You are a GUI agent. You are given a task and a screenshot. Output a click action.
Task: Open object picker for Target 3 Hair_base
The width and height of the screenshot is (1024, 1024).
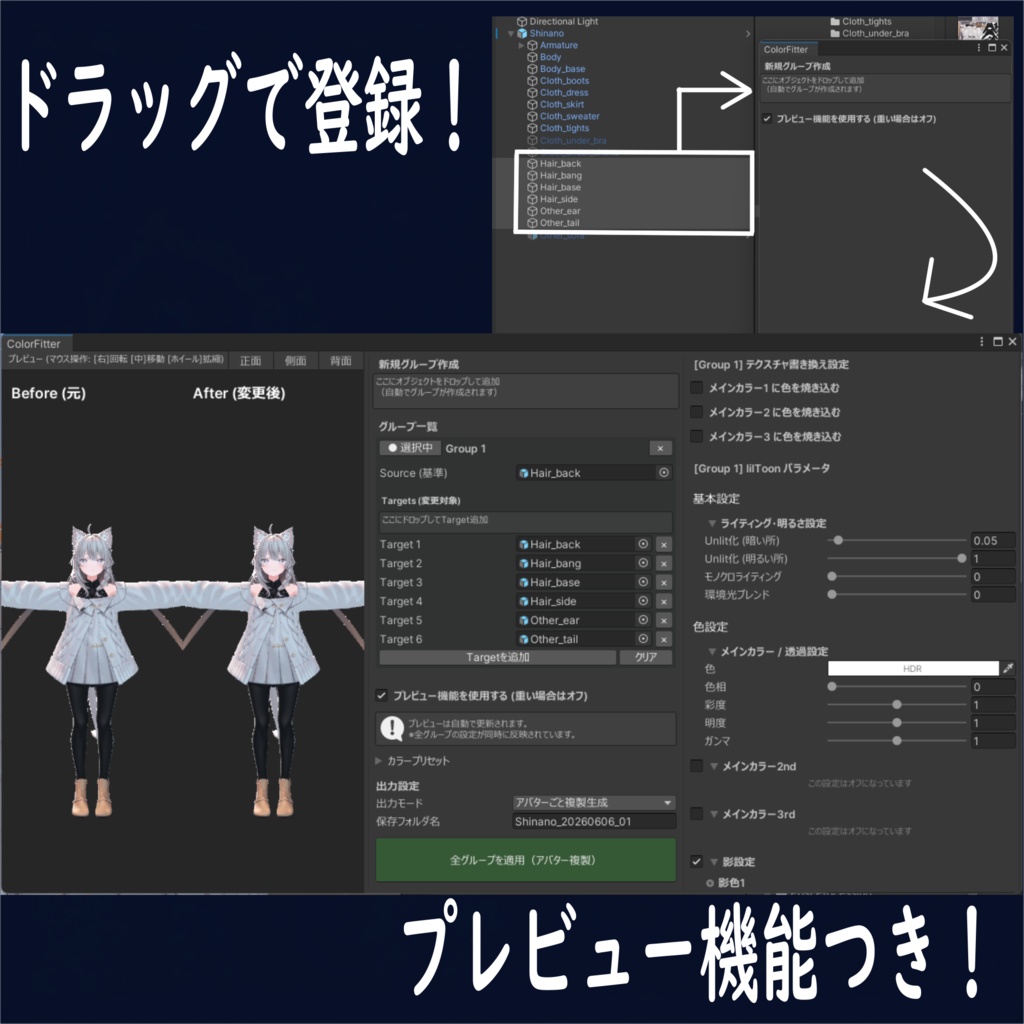coord(643,582)
